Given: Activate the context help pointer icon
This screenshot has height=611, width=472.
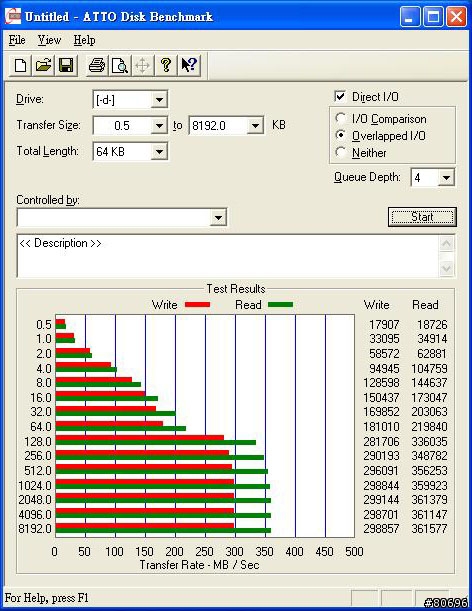Looking at the screenshot, I should click(x=189, y=65).
